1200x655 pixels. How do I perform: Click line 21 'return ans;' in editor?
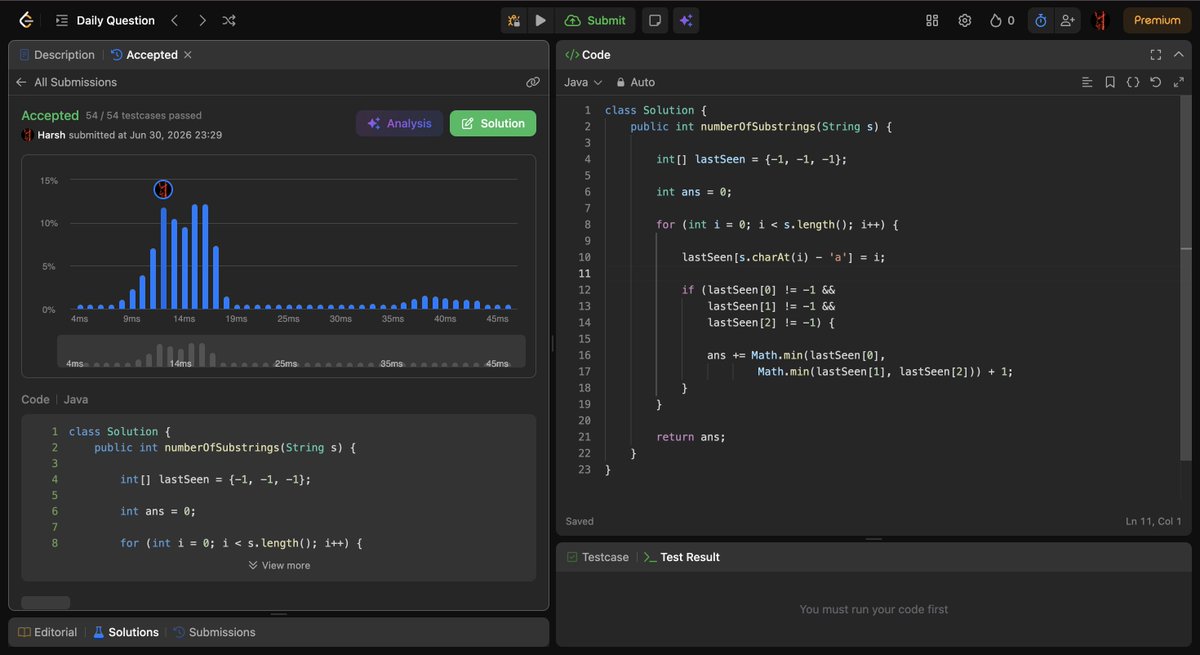tap(690, 437)
